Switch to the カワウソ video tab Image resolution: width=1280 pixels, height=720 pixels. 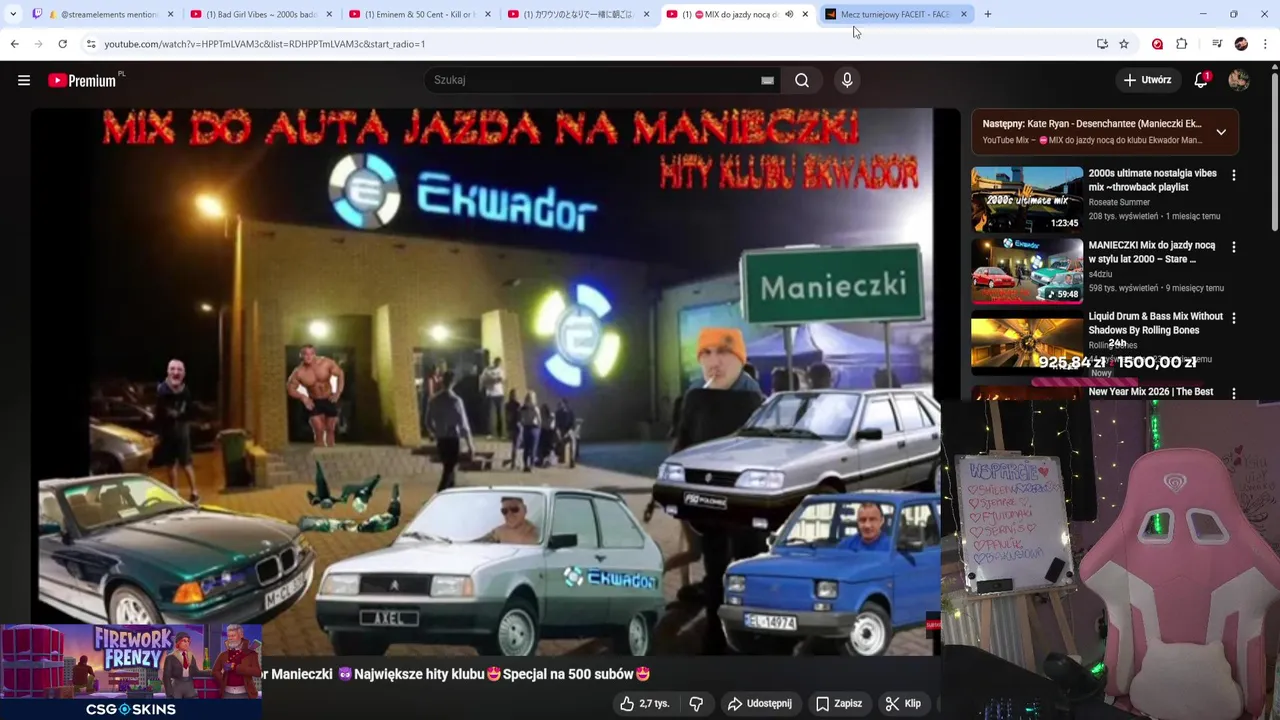coord(577,14)
